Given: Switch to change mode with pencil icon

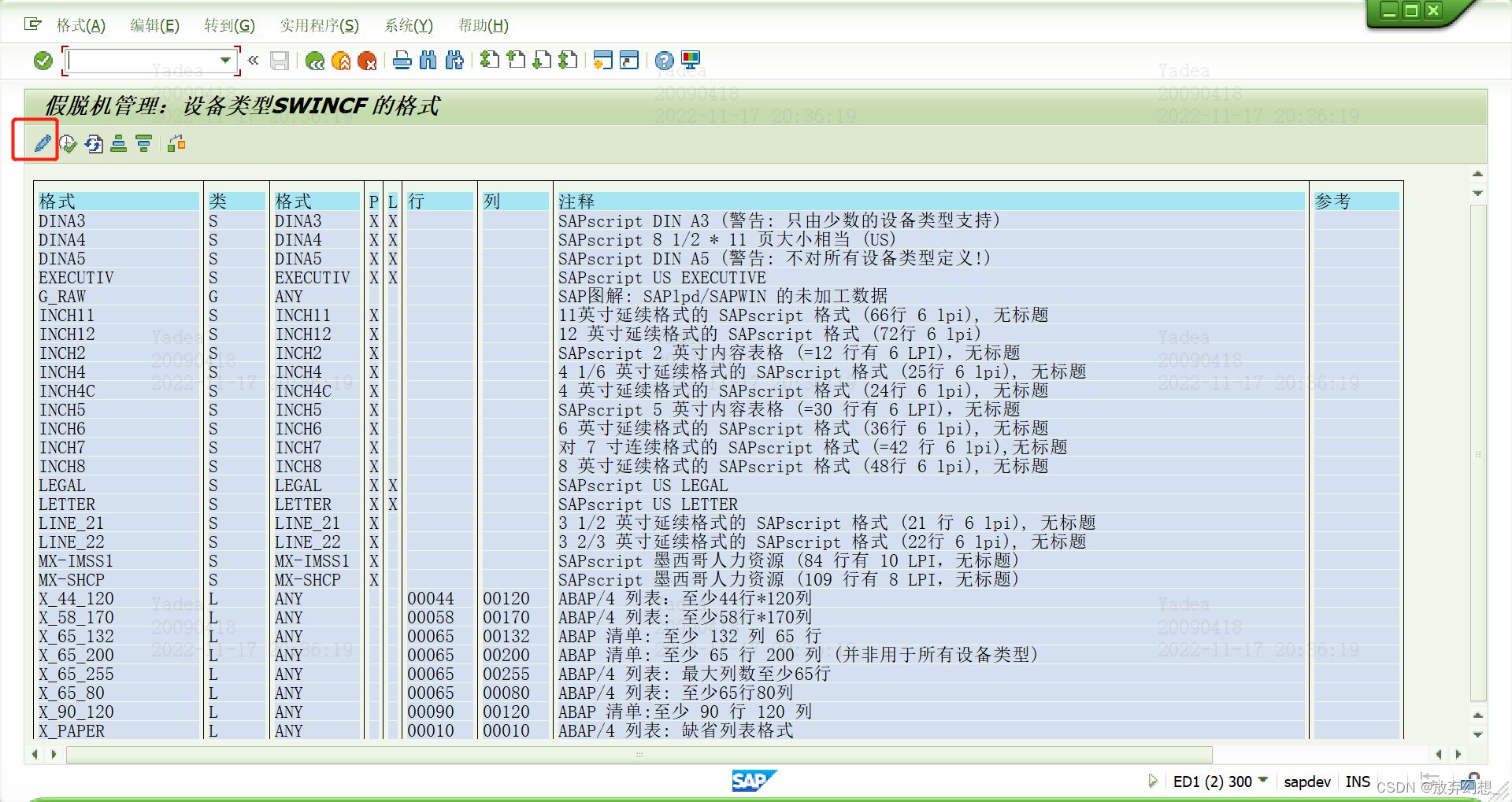Looking at the screenshot, I should pos(43,143).
